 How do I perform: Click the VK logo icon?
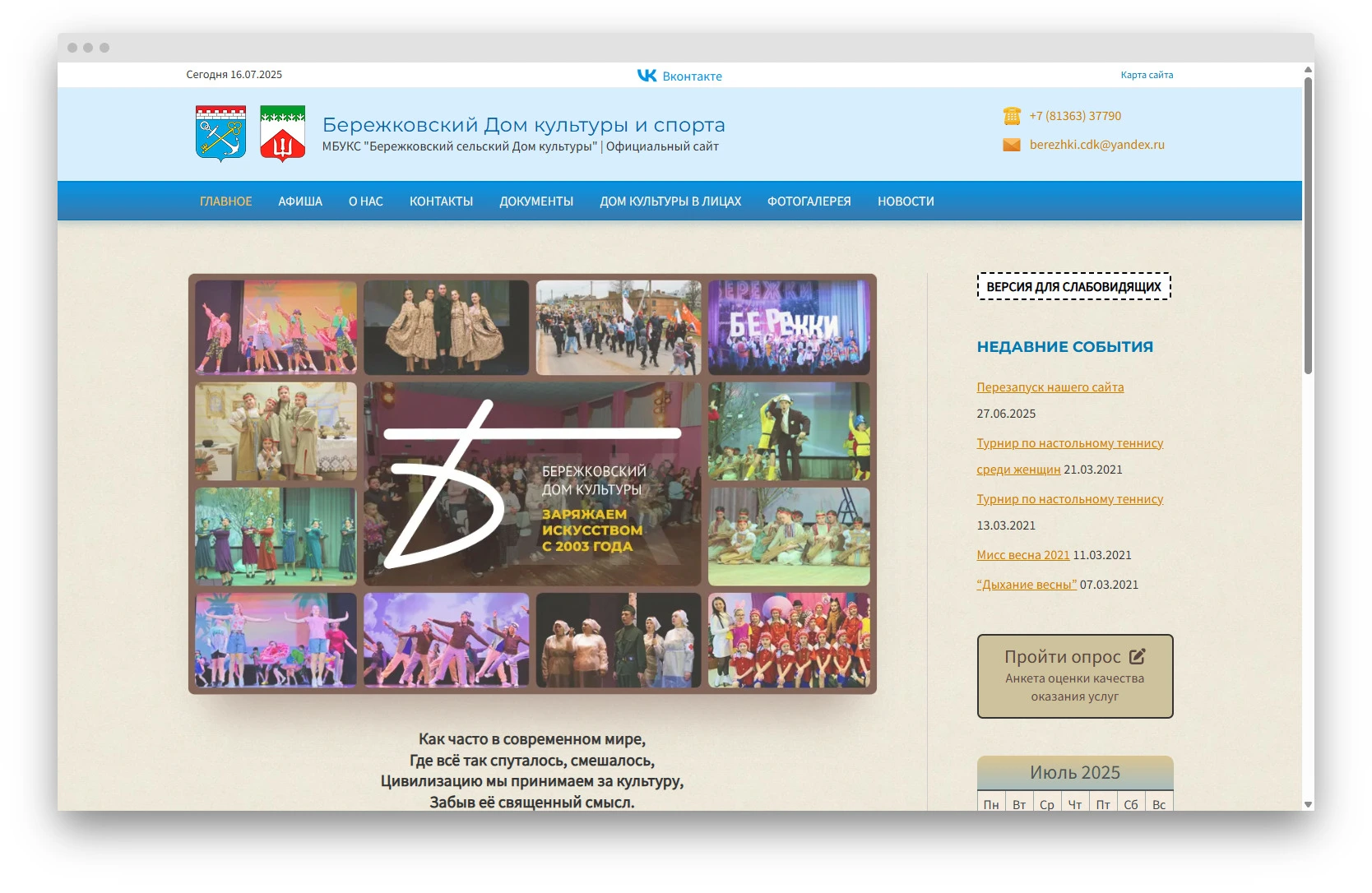click(647, 76)
